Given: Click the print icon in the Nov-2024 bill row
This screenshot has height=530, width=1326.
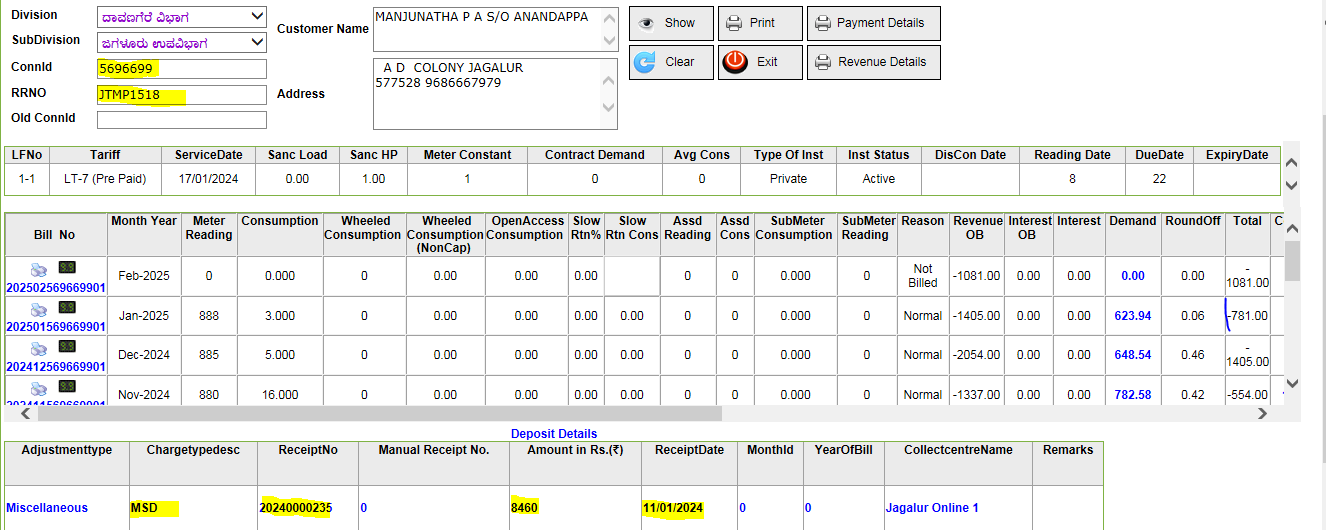Looking at the screenshot, I should (38, 388).
